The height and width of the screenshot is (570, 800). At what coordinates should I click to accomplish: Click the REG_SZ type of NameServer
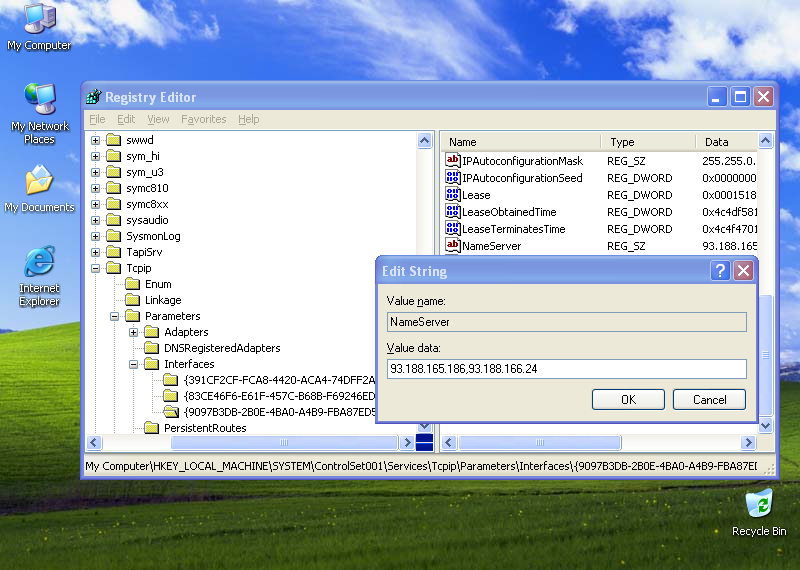pyautogui.click(x=626, y=246)
